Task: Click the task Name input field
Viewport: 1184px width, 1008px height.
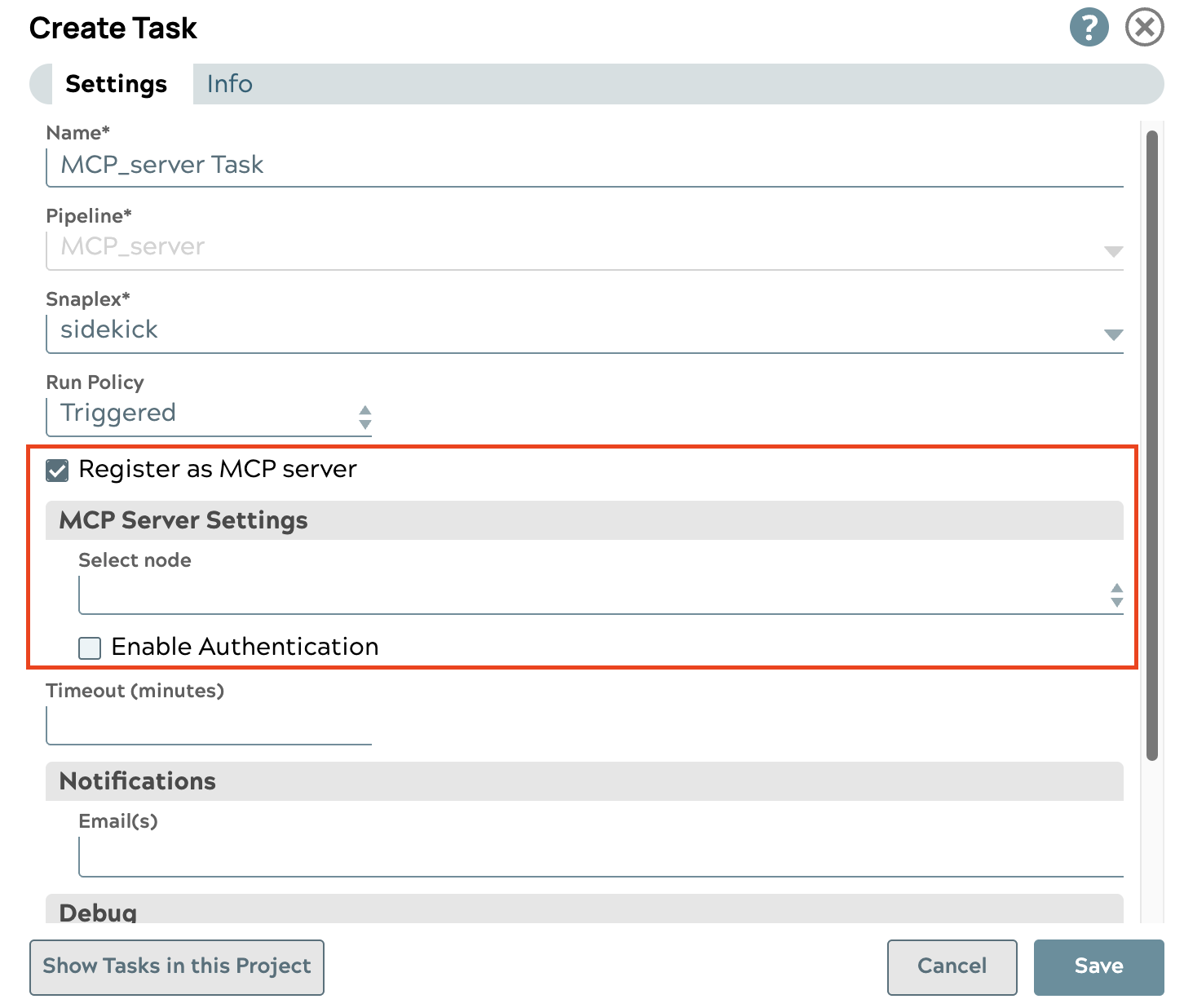Action: click(x=584, y=166)
